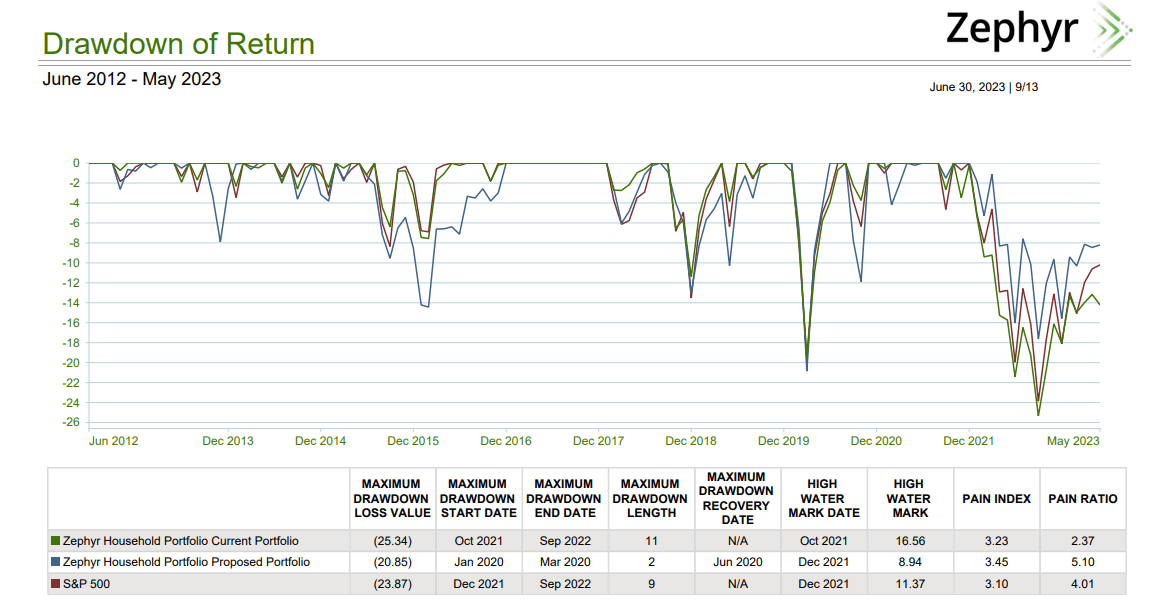This screenshot has width=1176, height=603.
Task: Click the High Water Mark Date header
Action: [x=824, y=499]
